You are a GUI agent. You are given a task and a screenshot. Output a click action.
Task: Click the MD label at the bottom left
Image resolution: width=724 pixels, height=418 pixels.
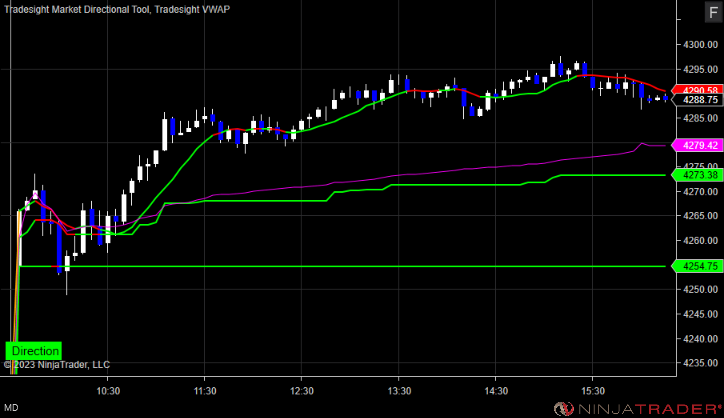11,408
